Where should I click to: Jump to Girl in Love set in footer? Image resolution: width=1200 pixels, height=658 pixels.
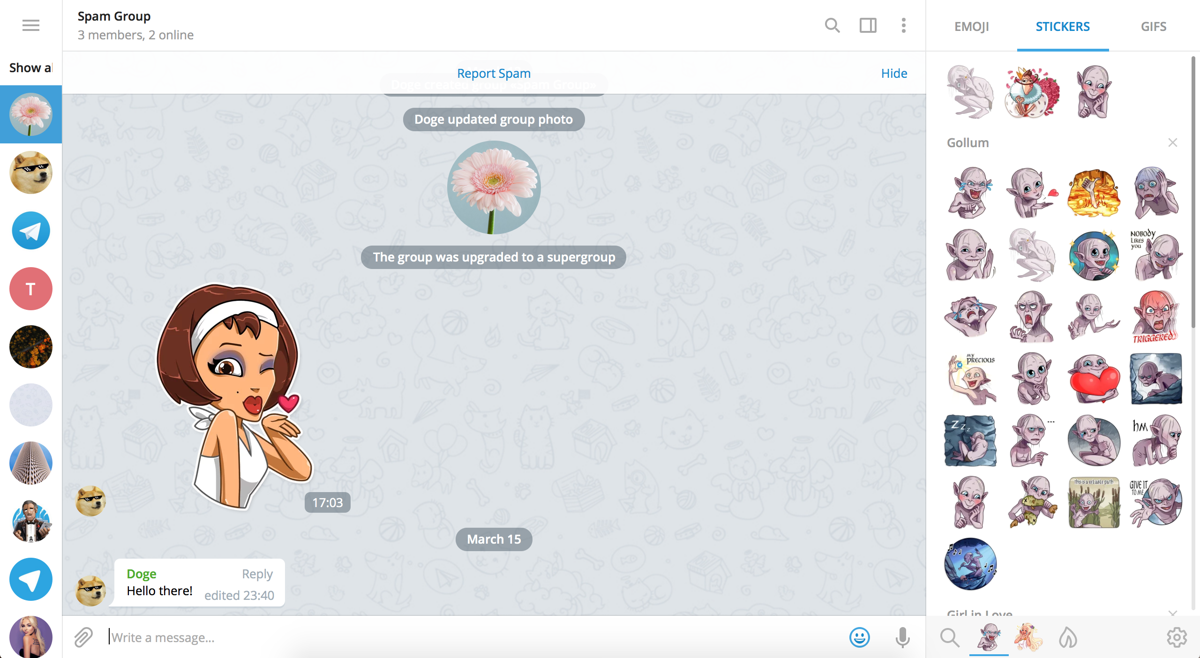click(x=1028, y=636)
